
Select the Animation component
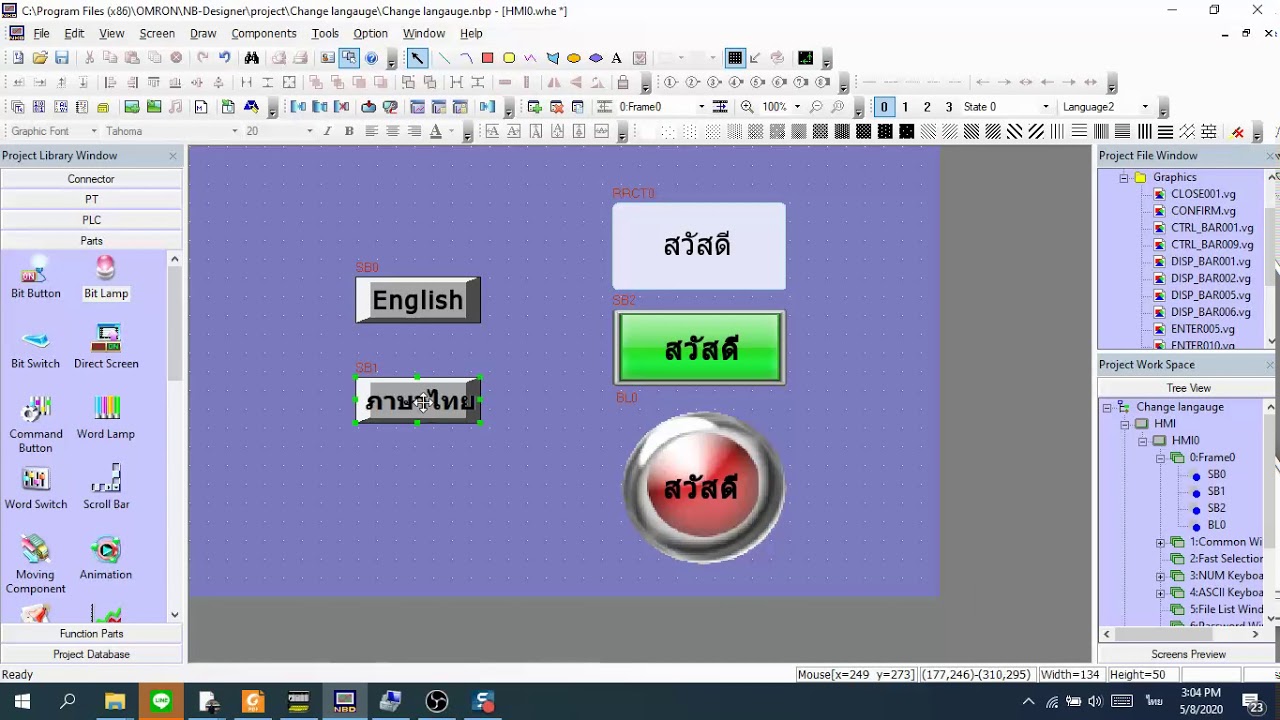pos(106,558)
